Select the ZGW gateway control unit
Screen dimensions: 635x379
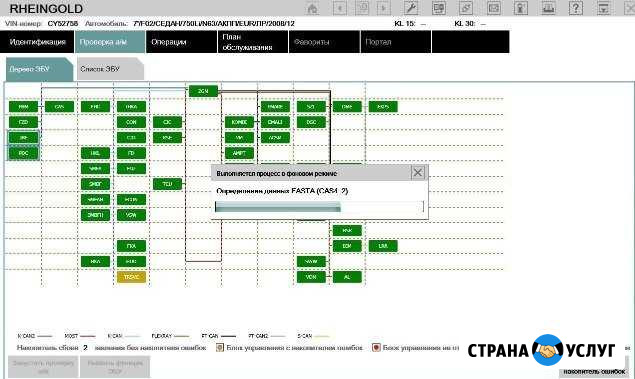[x=203, y=91]
